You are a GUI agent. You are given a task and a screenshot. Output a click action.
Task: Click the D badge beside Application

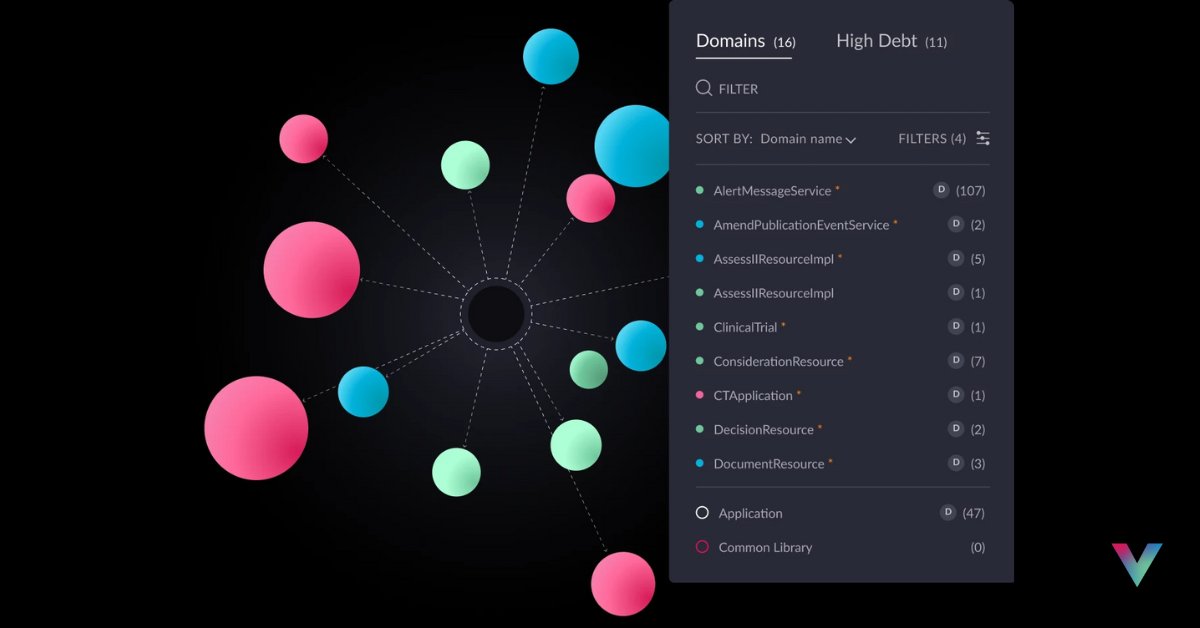947,512
